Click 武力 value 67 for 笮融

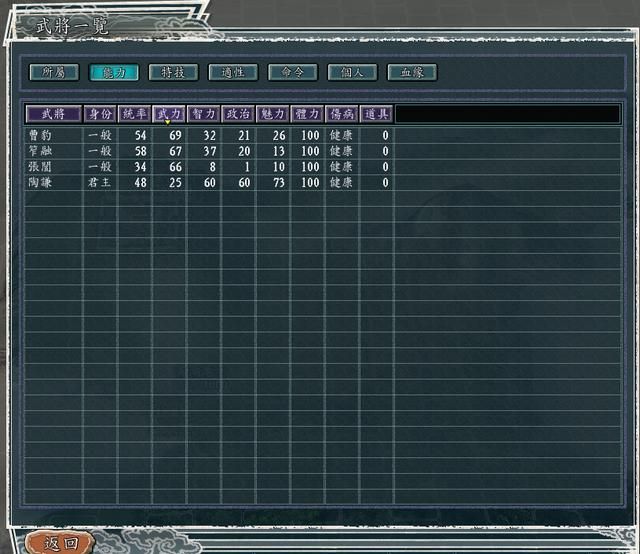coord(176,151)
